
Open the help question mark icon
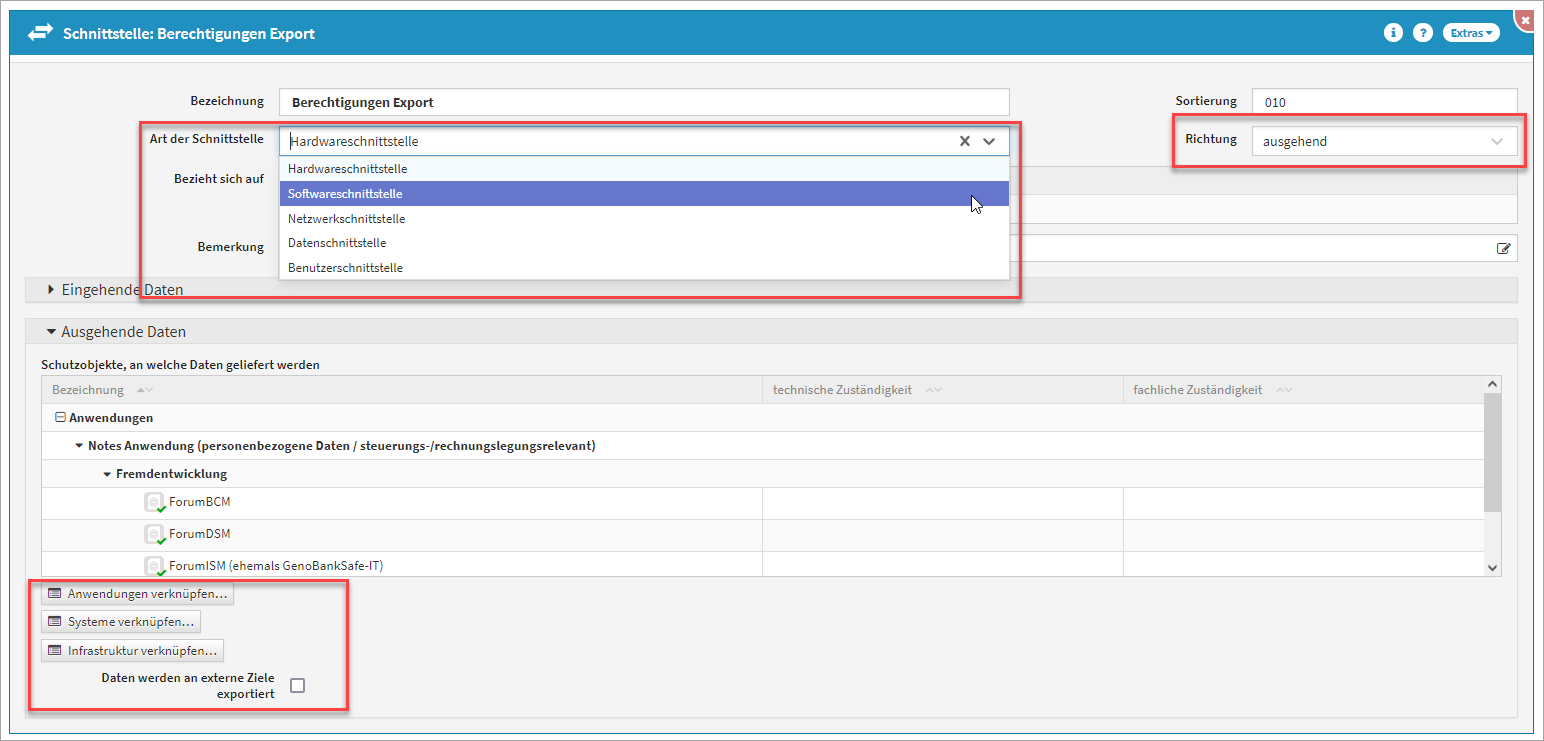tap(1422, 33)
